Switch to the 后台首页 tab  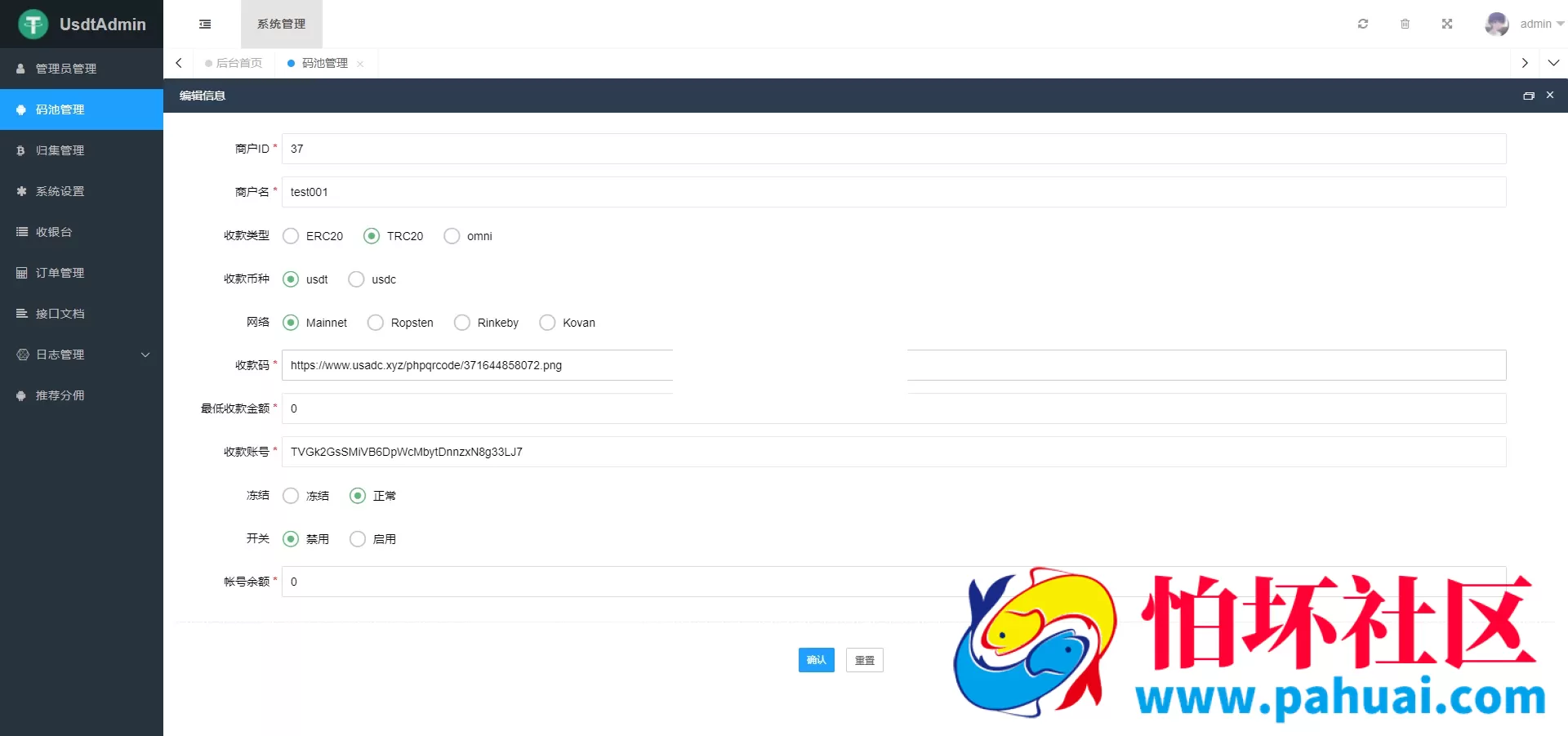coord(238,63)
